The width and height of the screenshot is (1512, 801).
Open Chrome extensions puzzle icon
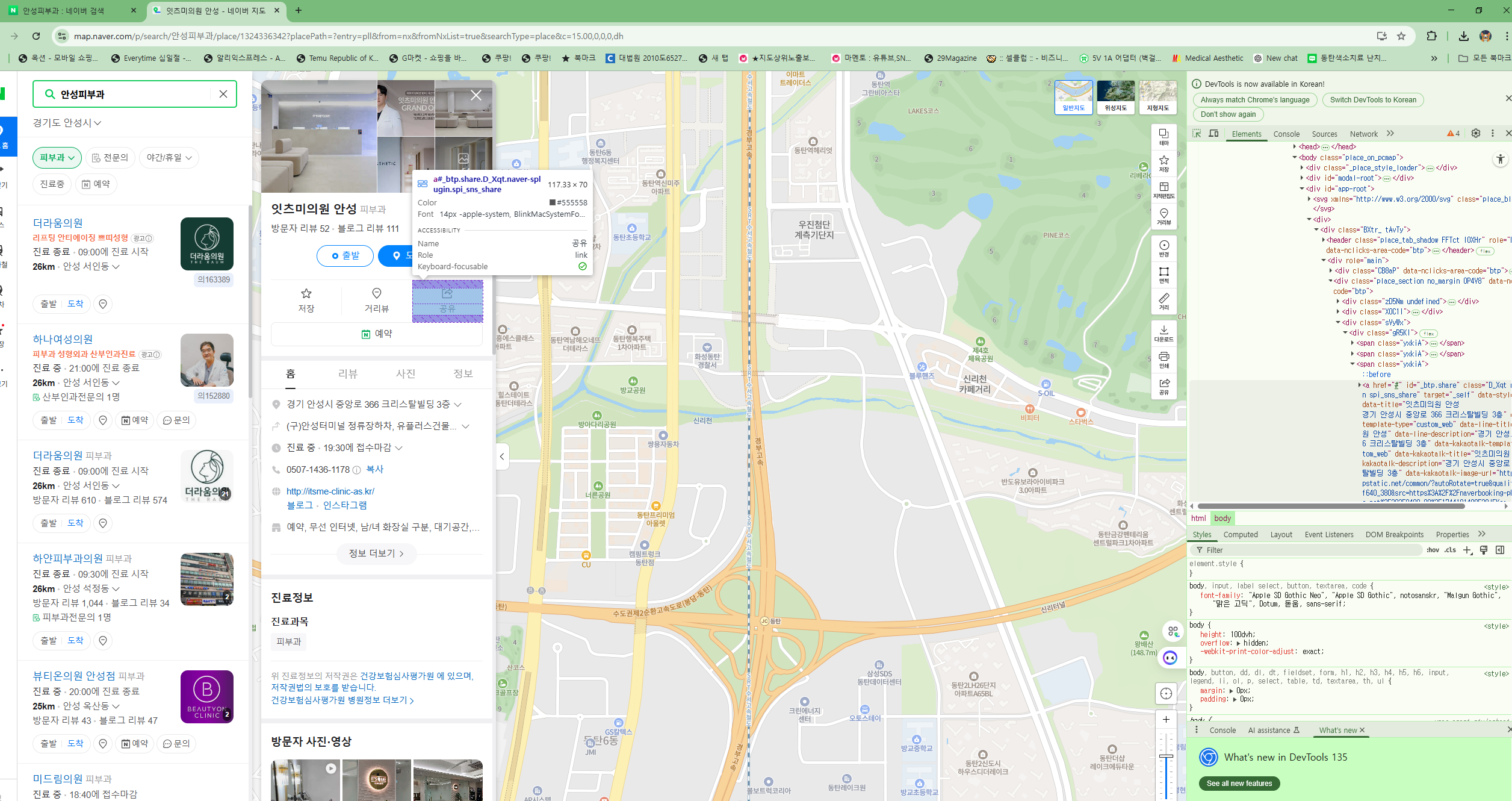[x=1432, y=36]
